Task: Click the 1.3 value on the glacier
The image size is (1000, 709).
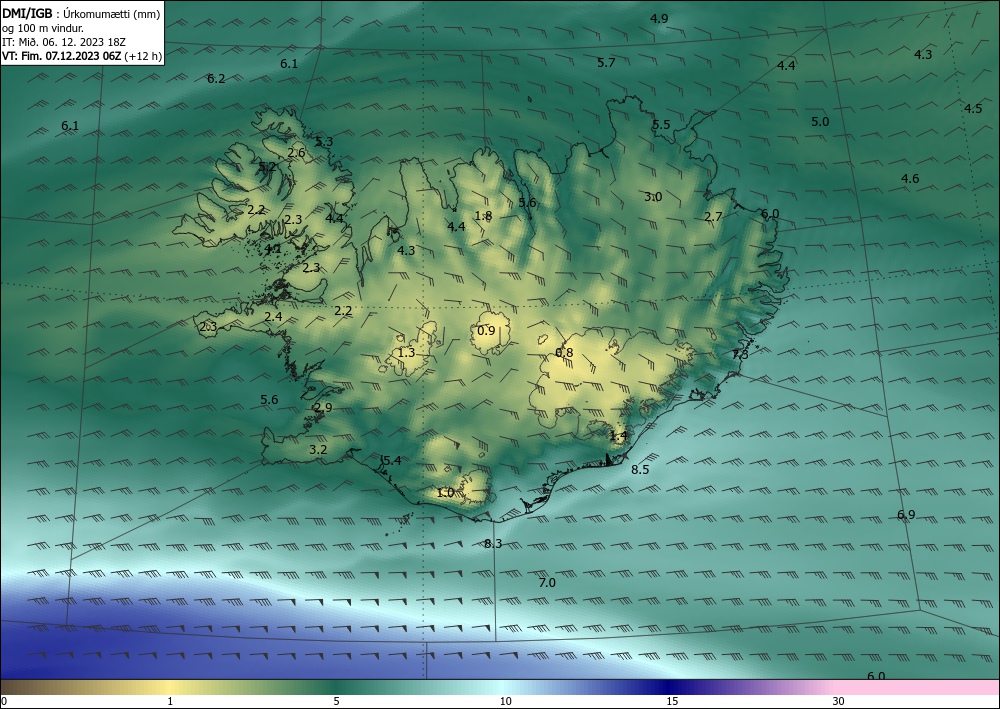Action: click(406, 353)
